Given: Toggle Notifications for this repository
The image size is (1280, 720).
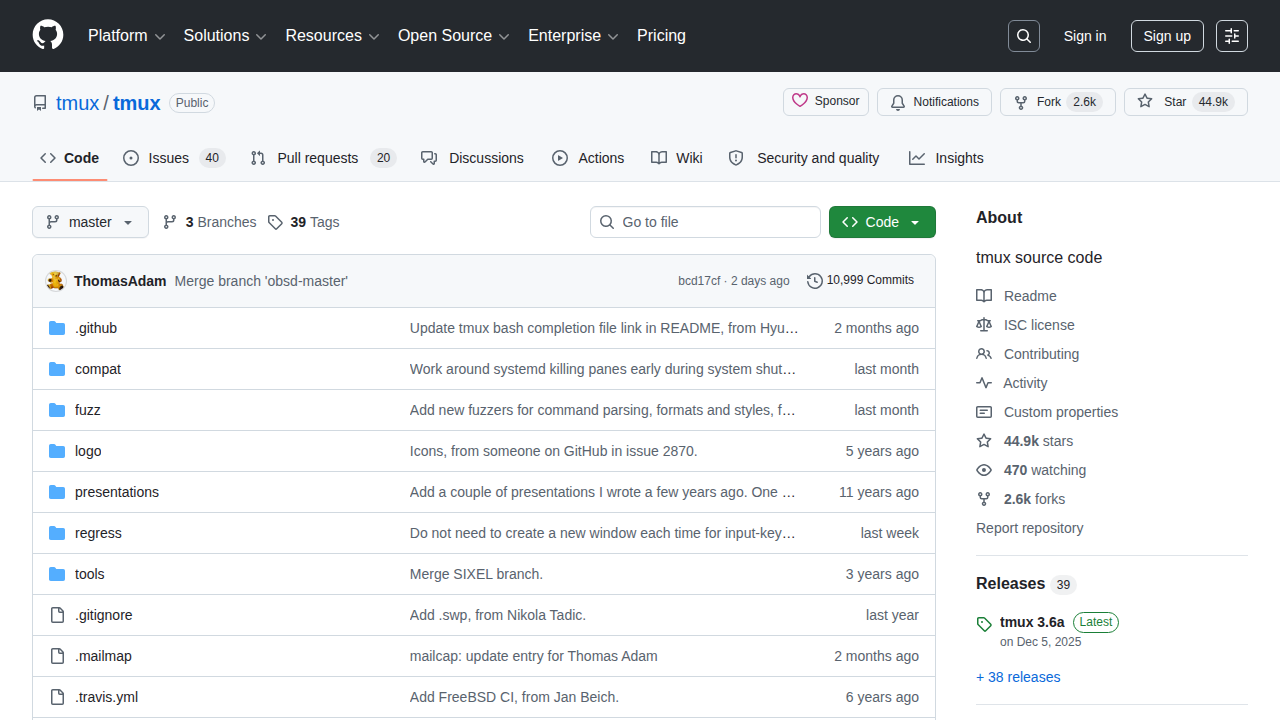Looking at the screenshot, I should [934, 102].
